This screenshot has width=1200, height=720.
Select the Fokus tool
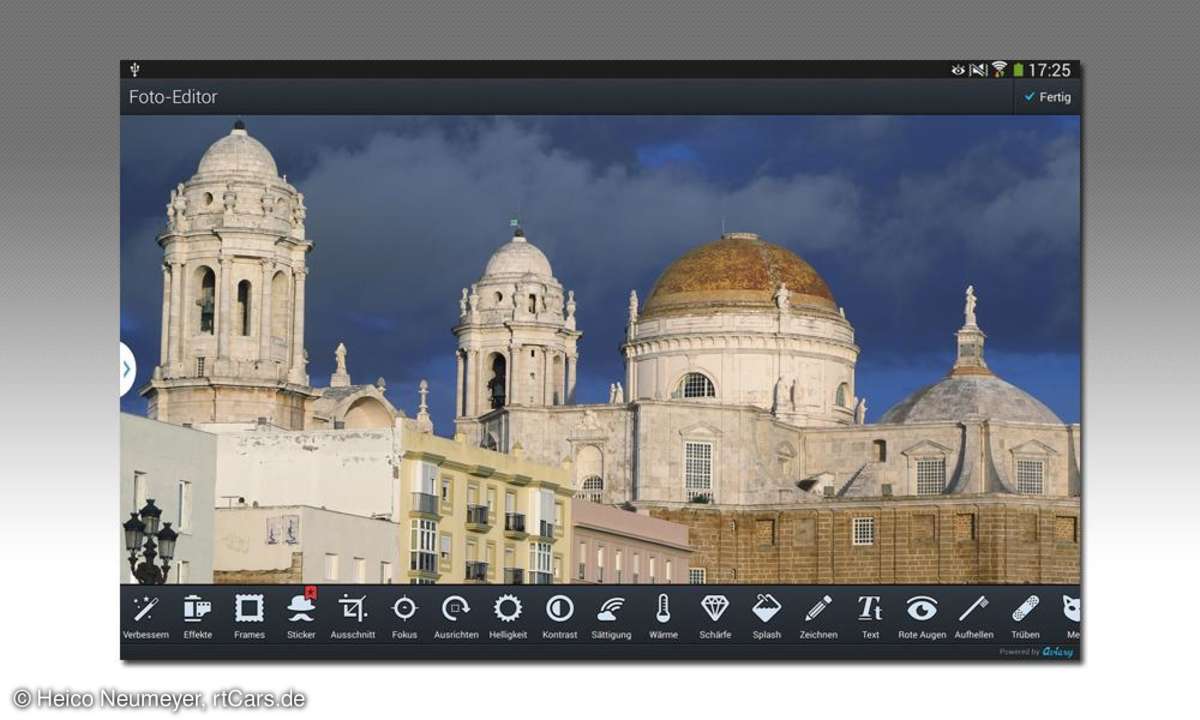(x=405, y=616)
